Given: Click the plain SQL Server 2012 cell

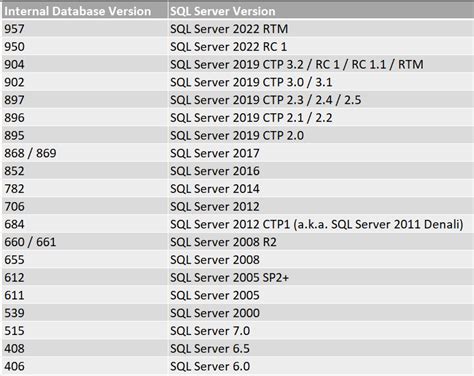Looking at the screenshot, I should point(321,206).
